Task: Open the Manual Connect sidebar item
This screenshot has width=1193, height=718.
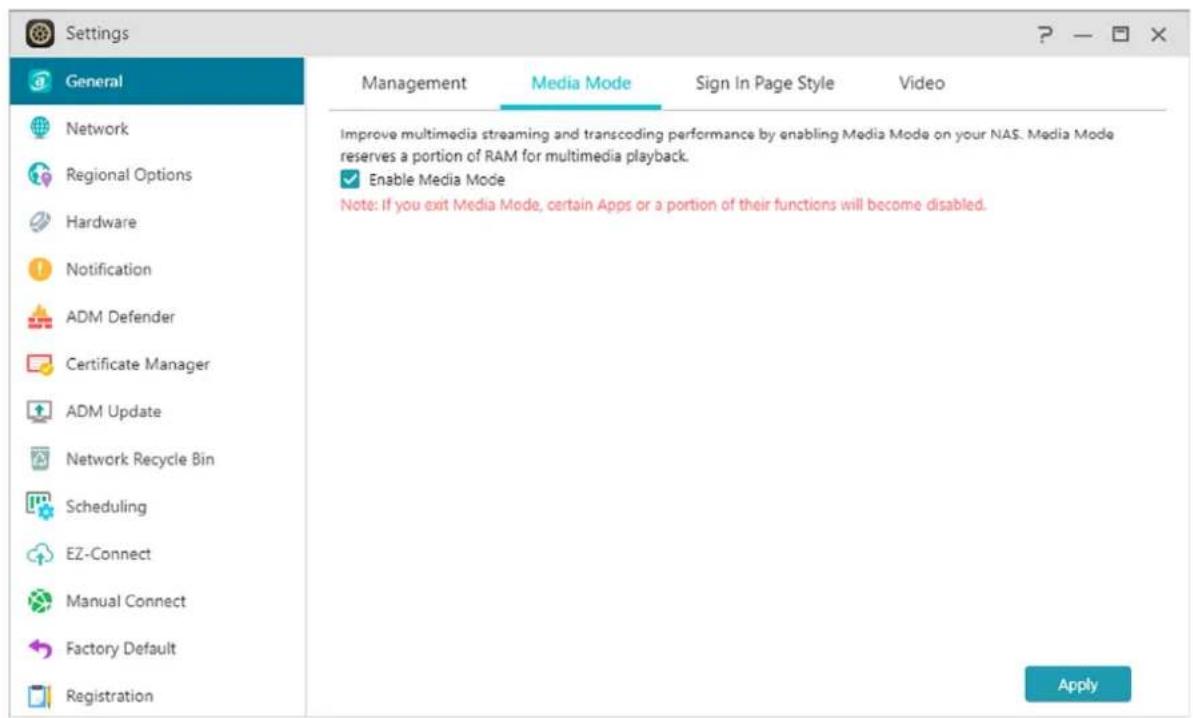Action: (125, 601)
